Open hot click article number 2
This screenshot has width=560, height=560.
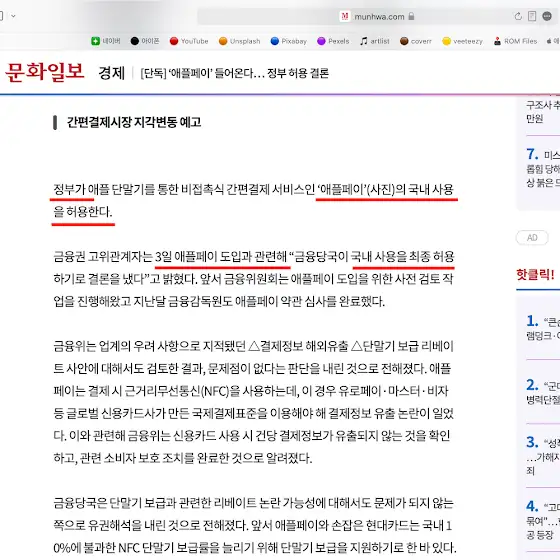543,392
